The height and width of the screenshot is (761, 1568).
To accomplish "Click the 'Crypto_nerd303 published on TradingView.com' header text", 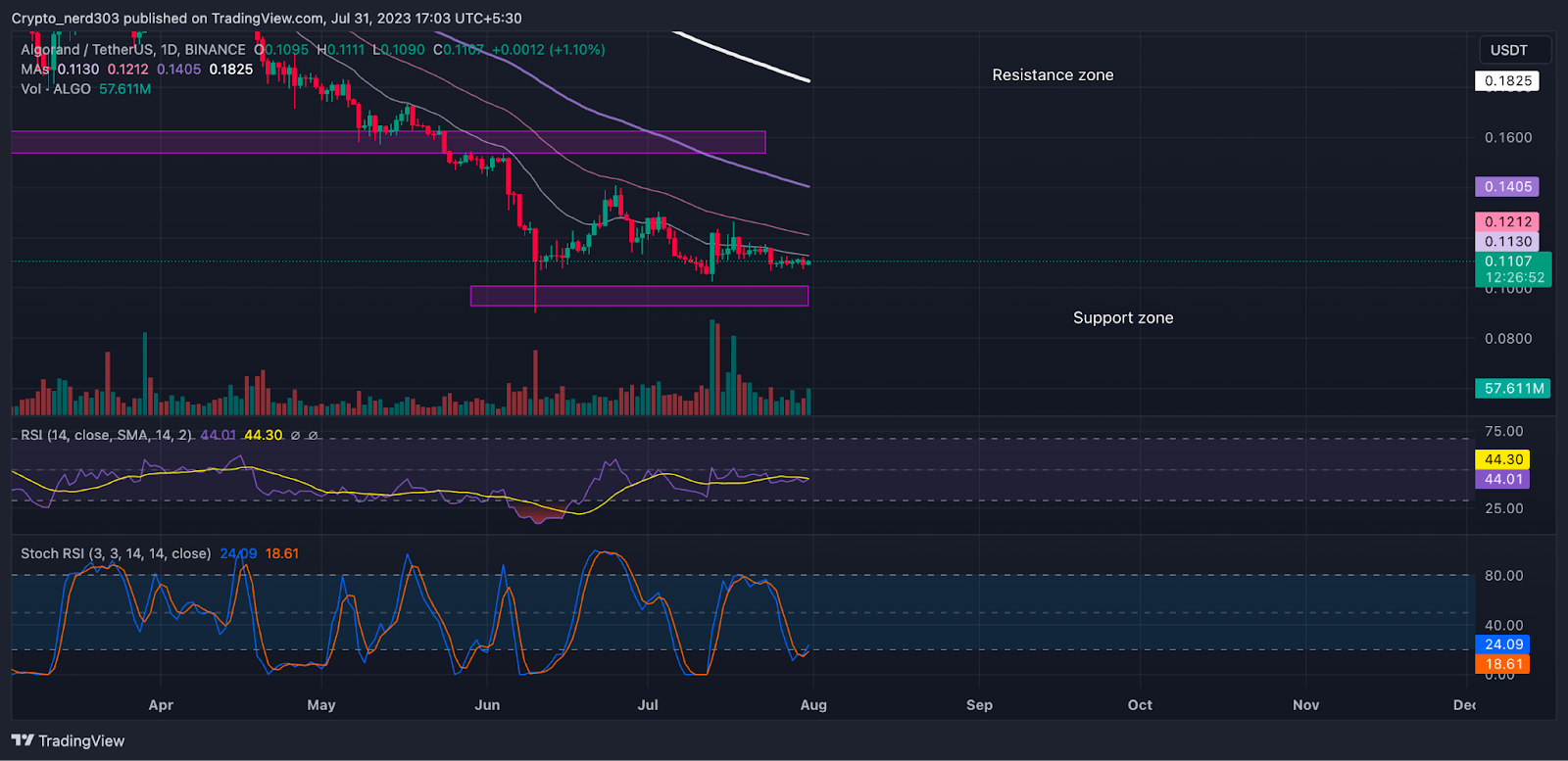I will pyautogui.click(x=167, y=19).
